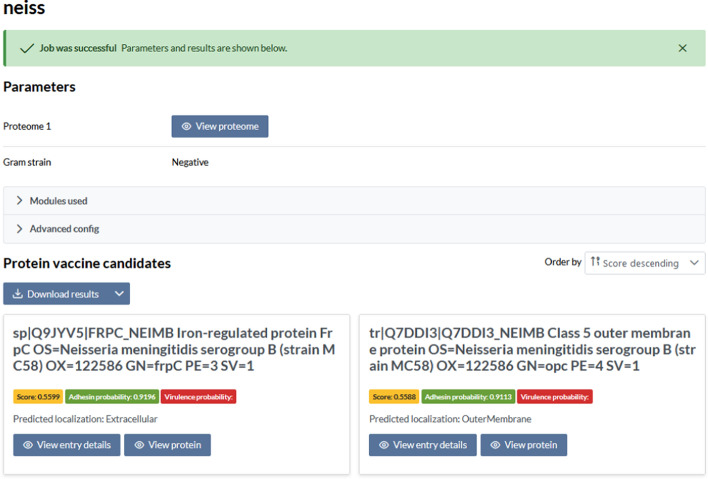Click View protein on opc card

523,445
